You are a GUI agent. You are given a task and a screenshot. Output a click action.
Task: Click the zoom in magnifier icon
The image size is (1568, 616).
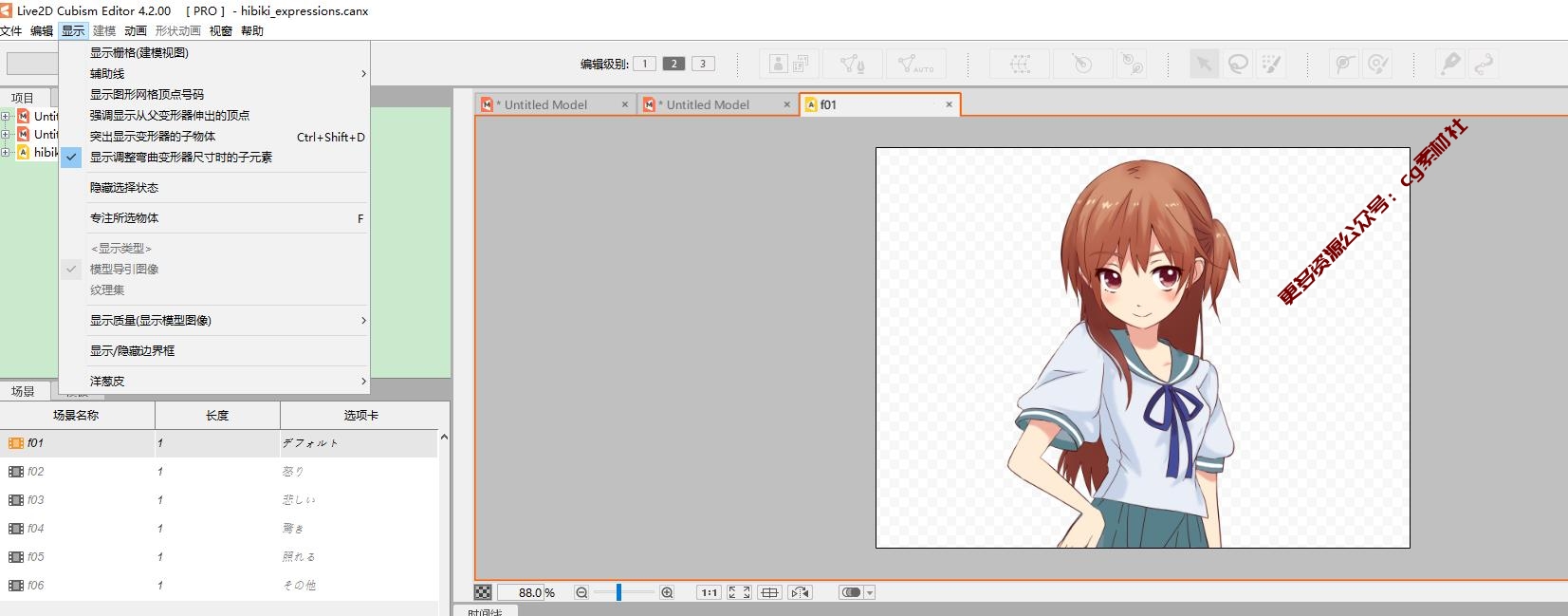[667, 592]
